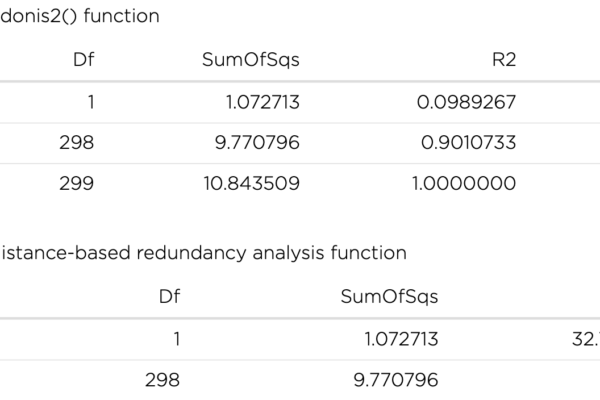This screenshot has height=400, width=600.
Task: Click 1.072713 in the adonis2 table
Action: click(262, 102)
